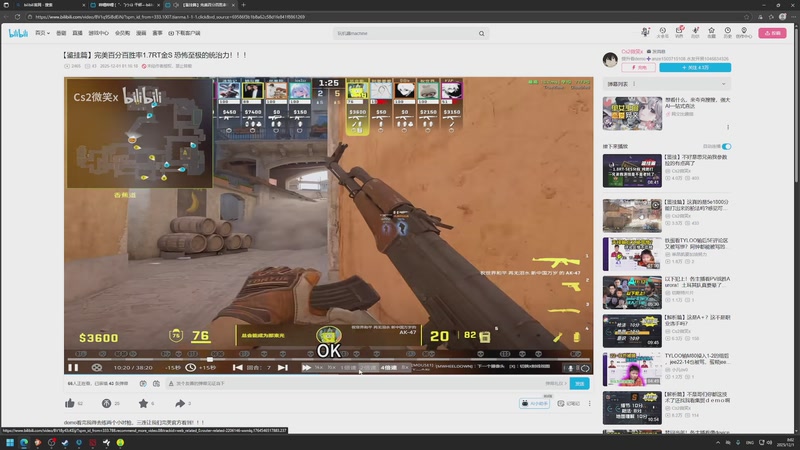Screen dimensions: 800x450
Task: Open Steam from the taskbar
Action: (65, 442)
